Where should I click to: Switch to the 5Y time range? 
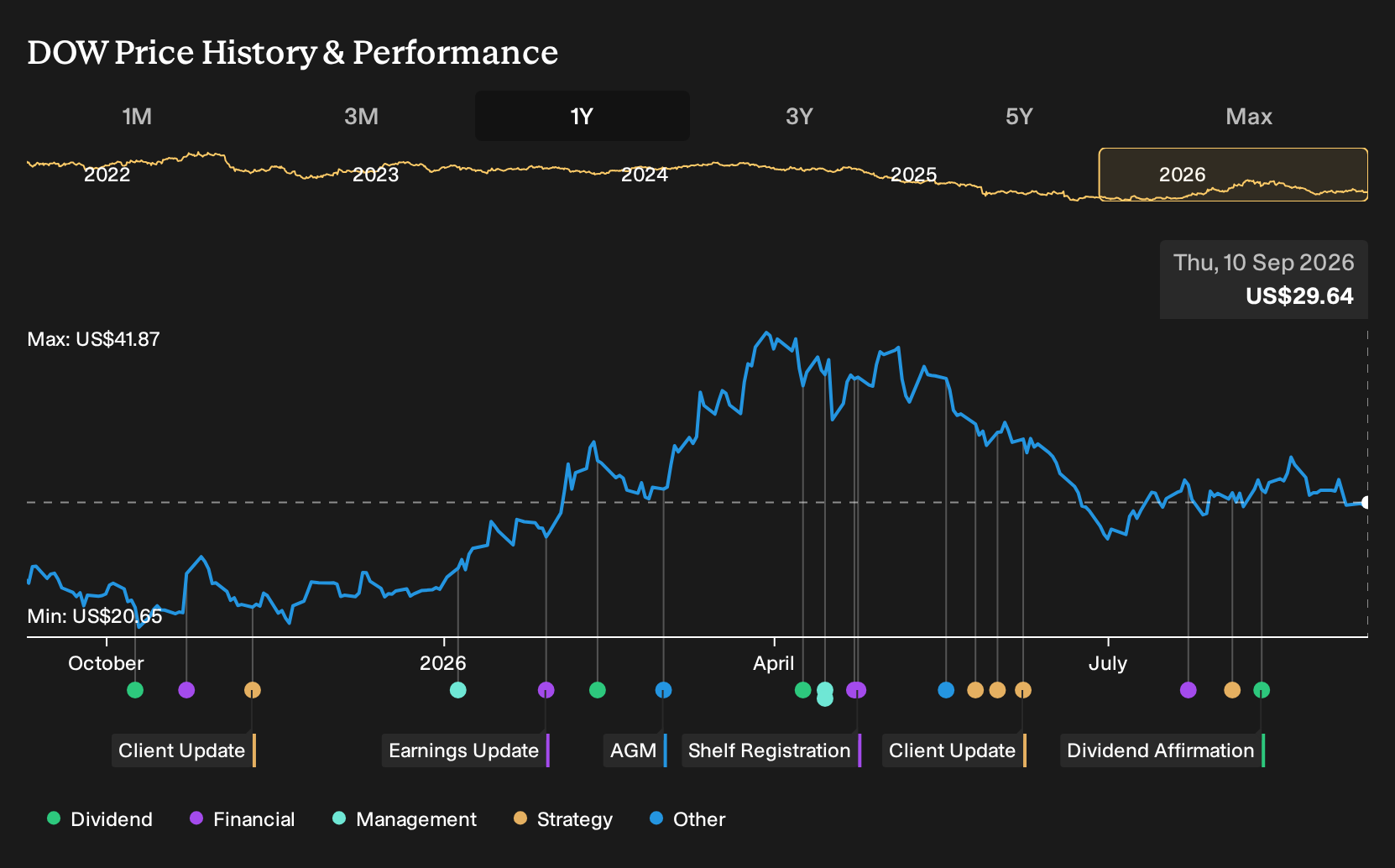[1019, 116]
